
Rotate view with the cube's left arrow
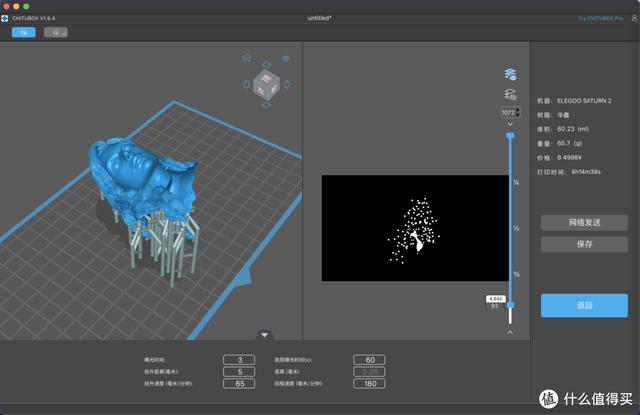point(245,83)
